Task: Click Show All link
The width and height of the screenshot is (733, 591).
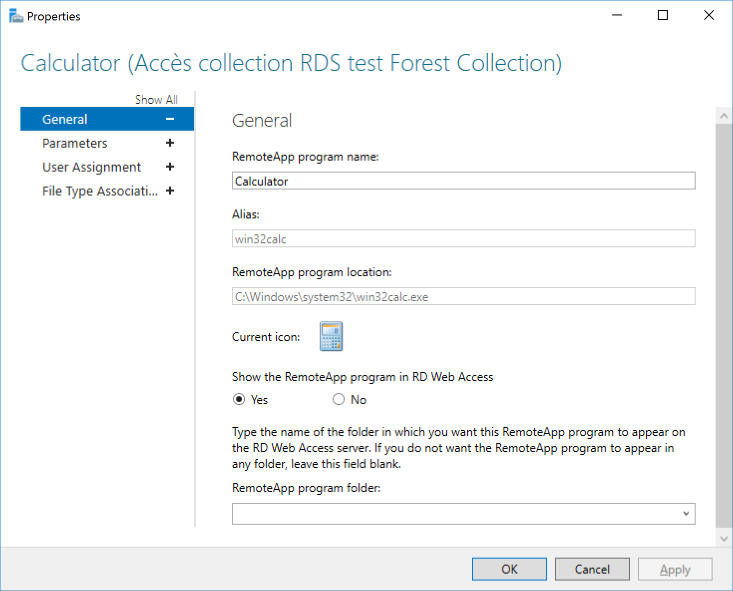Action: (x=156, y=100)
